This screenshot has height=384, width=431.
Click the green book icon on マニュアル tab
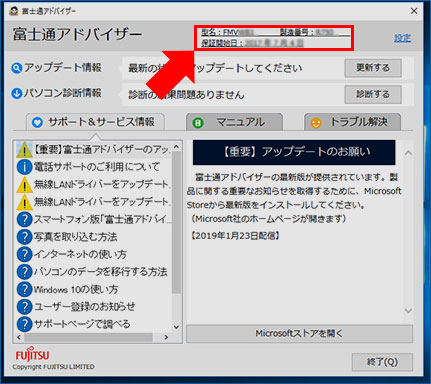tap(198, 123)
